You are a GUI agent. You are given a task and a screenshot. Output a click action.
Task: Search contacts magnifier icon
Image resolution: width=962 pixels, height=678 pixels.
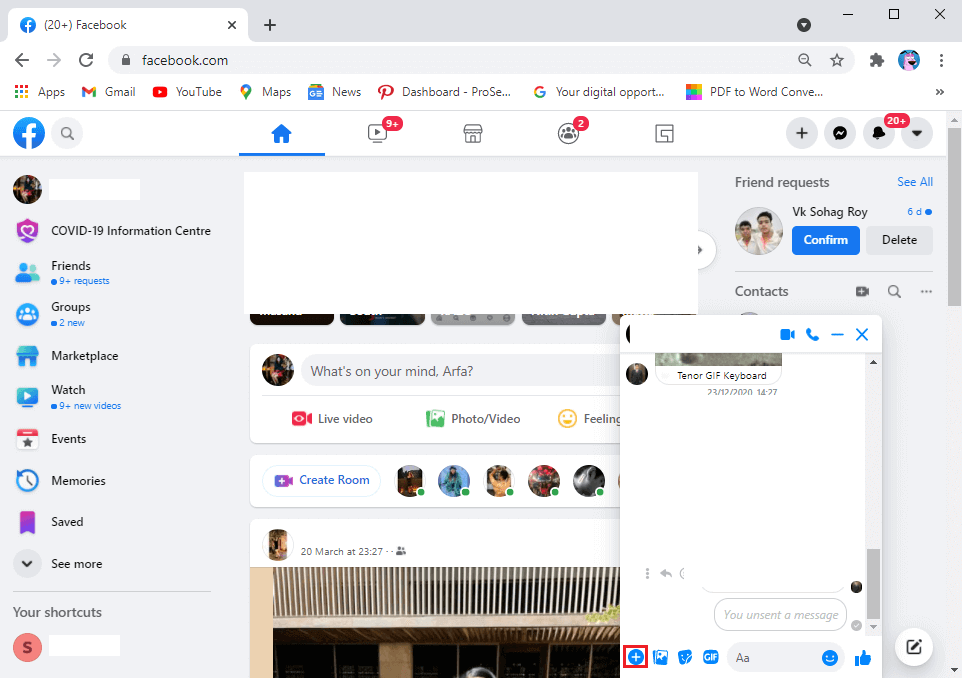coord(894,291)
